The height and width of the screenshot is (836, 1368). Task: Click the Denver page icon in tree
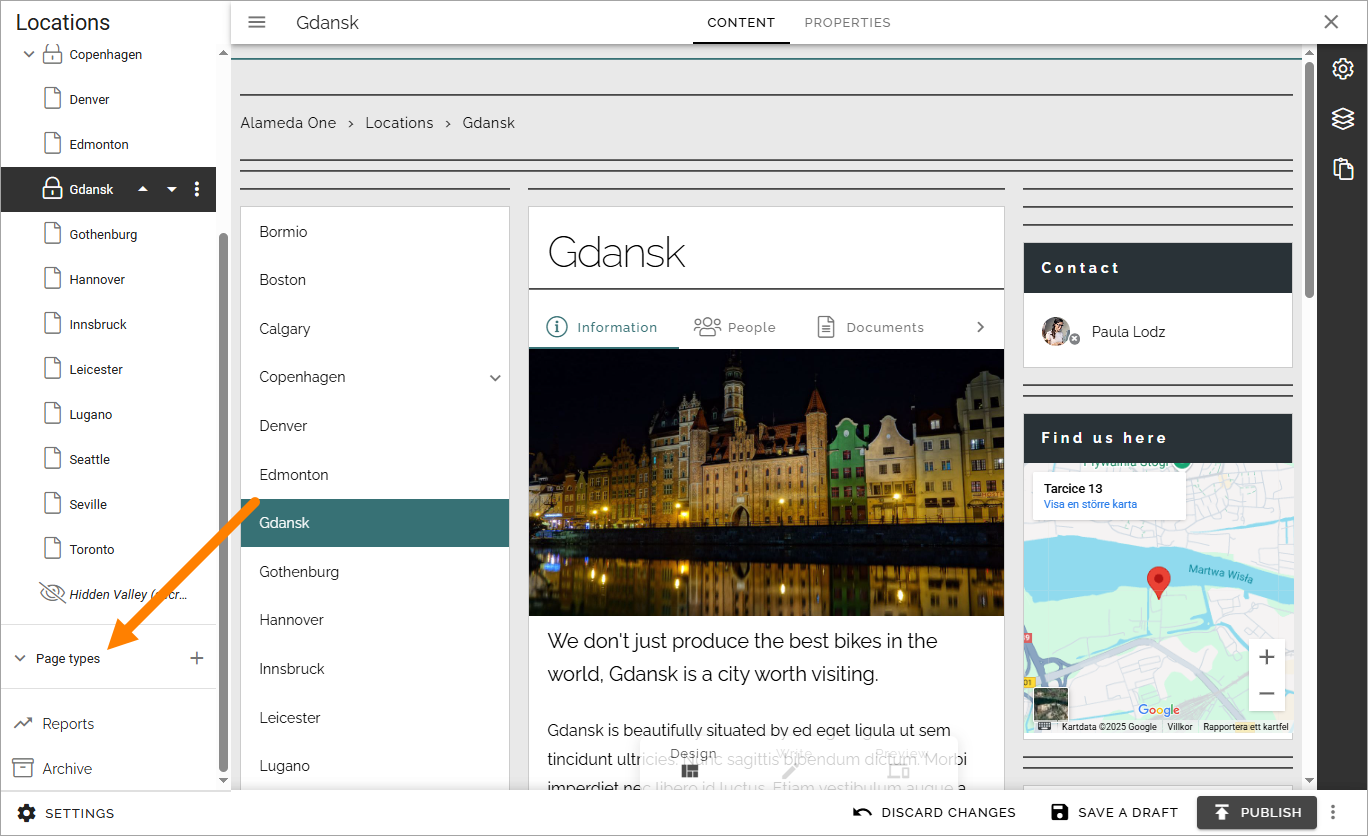[52, 99]
